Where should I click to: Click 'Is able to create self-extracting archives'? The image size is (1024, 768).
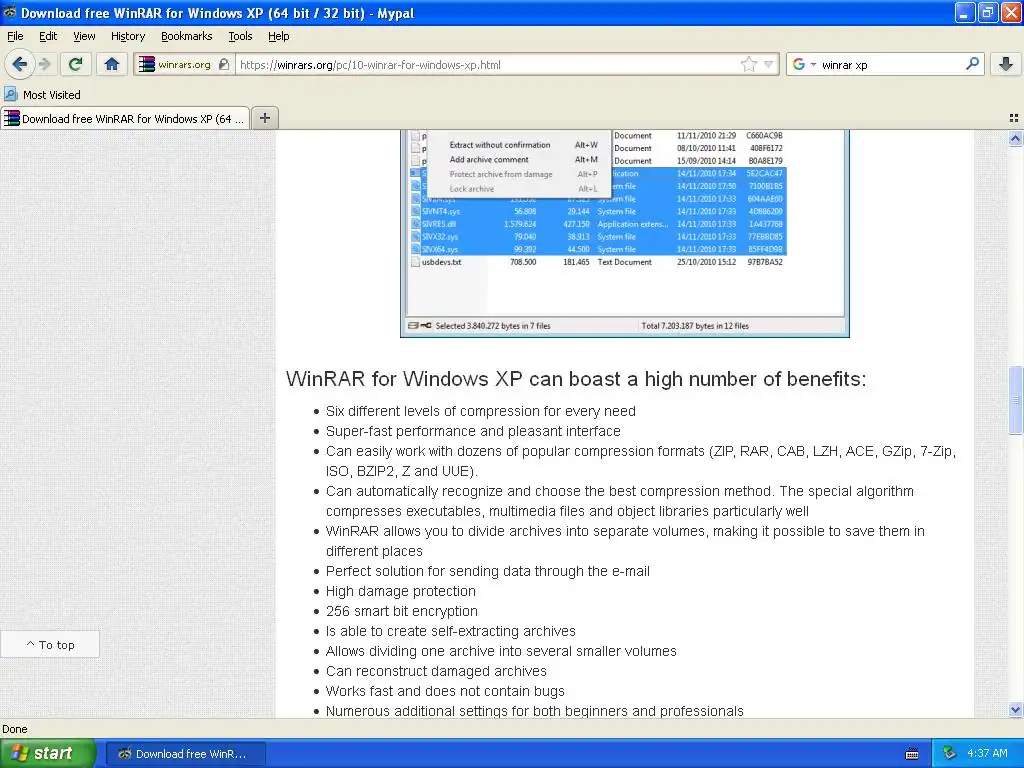(x=451, y=631)
